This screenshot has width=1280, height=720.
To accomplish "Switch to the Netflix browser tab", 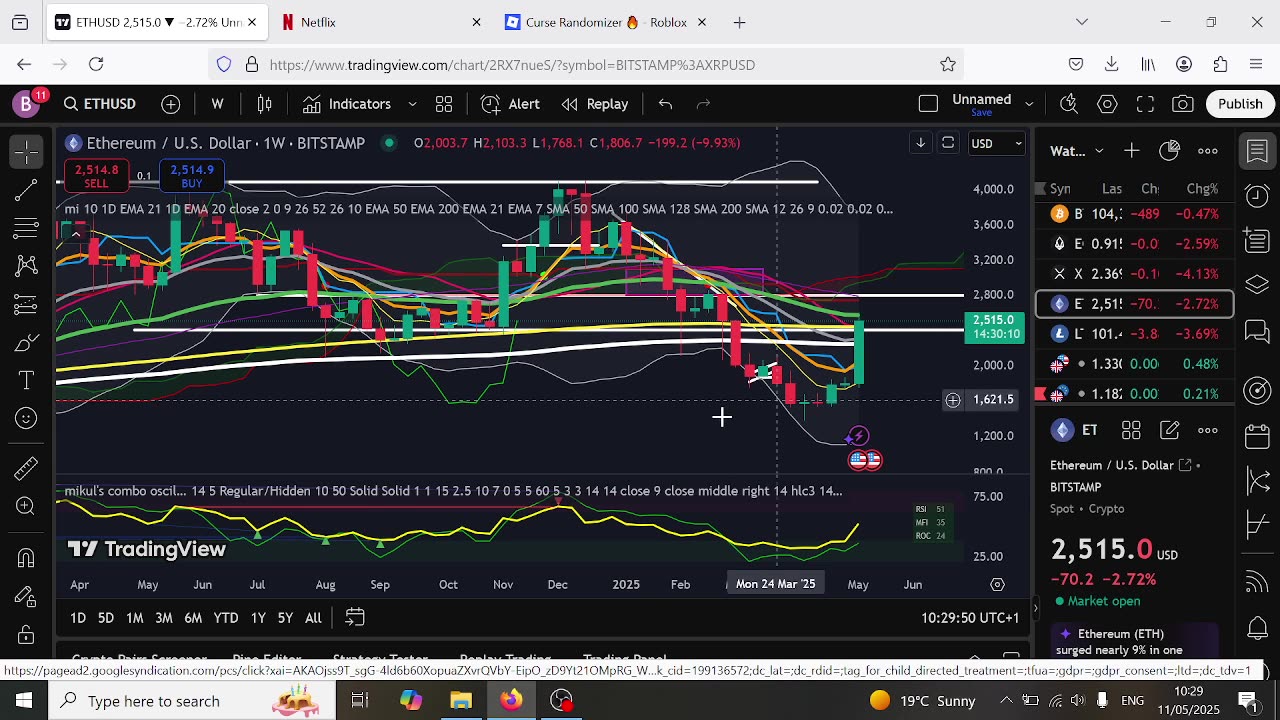I will click(380, 22).
